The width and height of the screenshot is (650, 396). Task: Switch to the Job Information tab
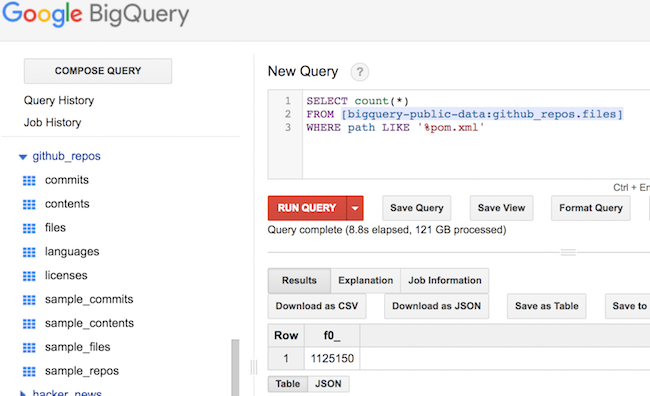[x=445, y=281]
